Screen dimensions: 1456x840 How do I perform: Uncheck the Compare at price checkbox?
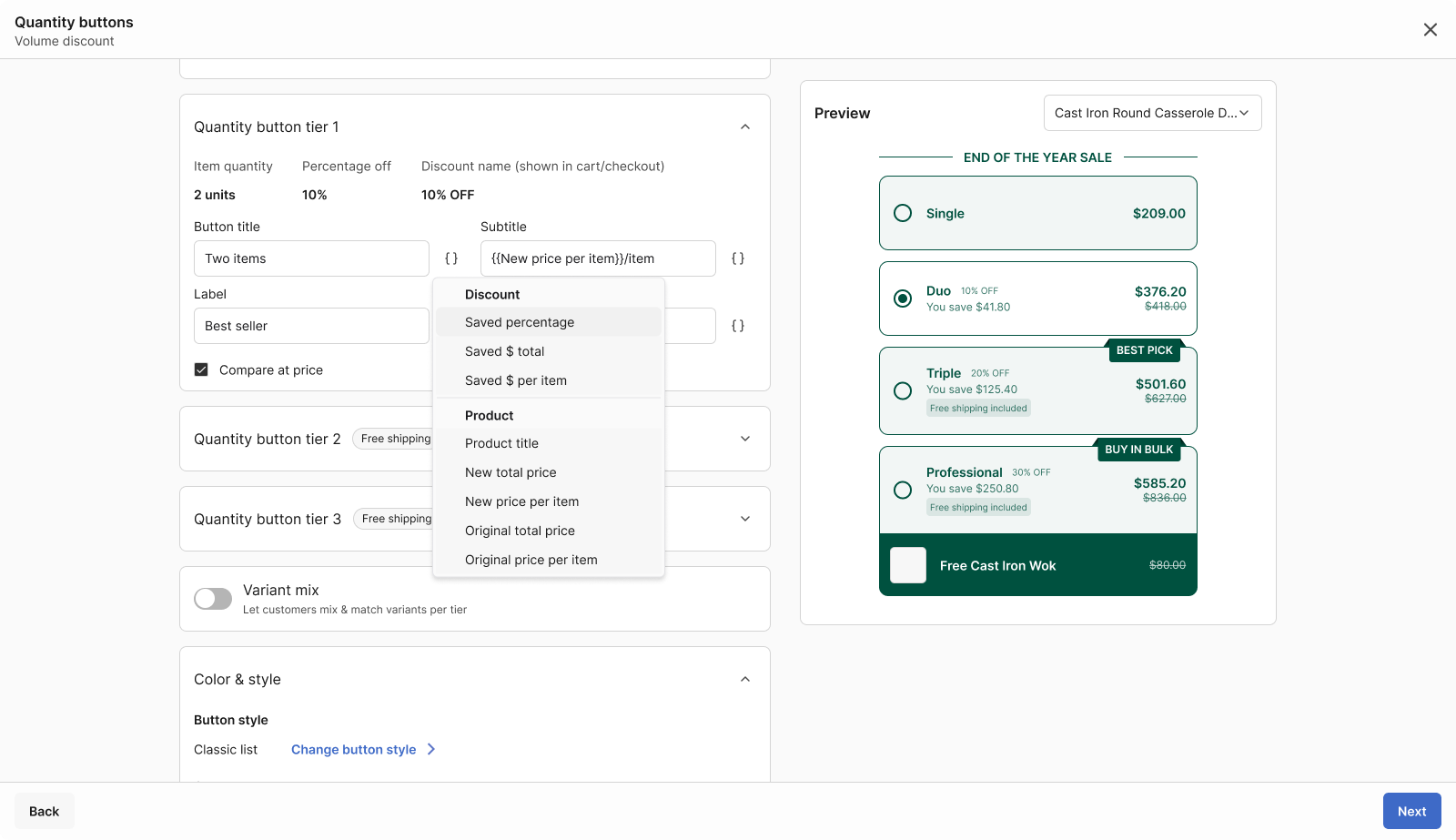[201, 369]
